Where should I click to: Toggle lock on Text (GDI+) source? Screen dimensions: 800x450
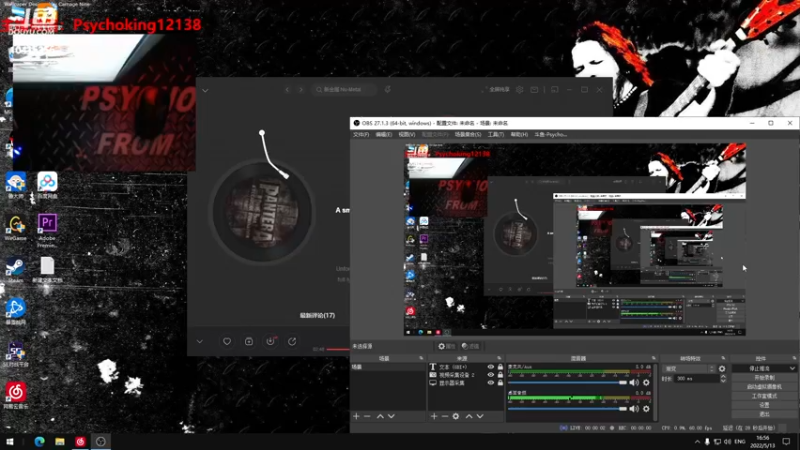pos(501,367)
